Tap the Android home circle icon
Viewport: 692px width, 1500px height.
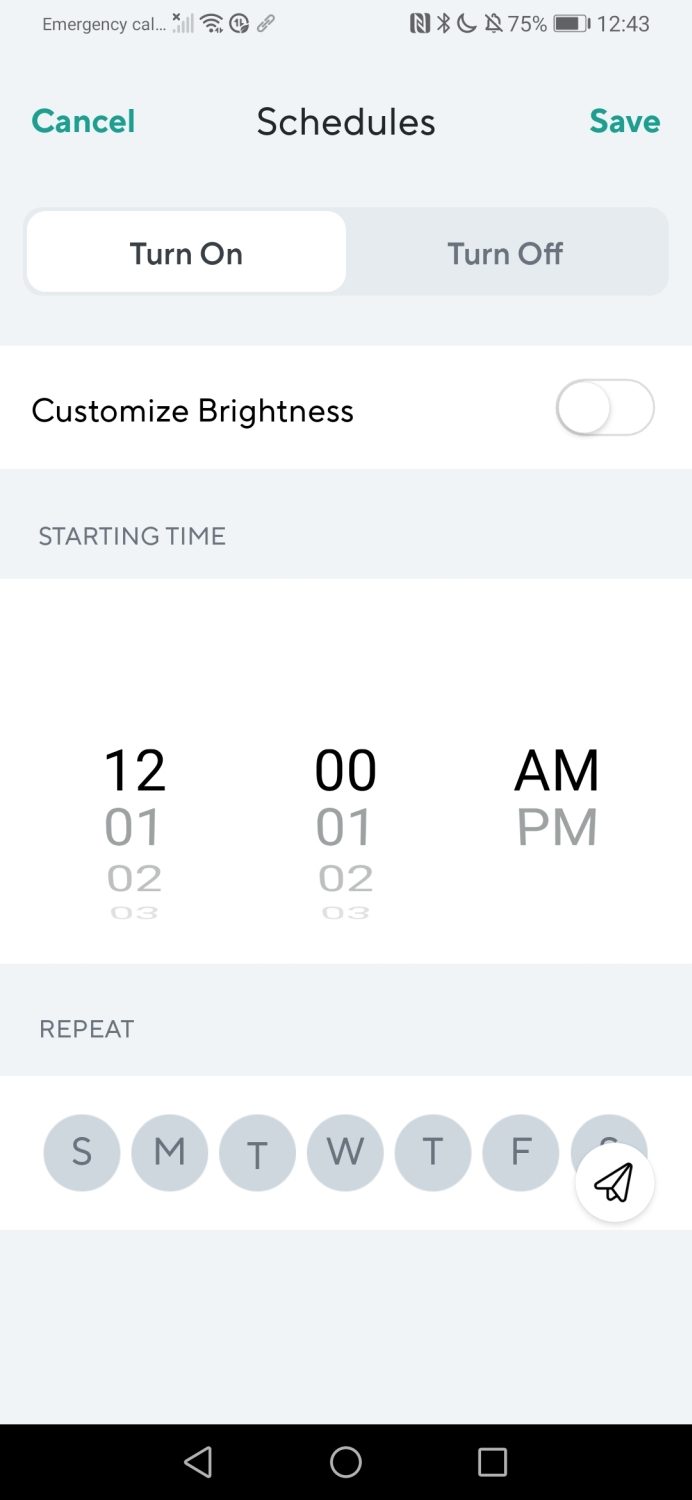tap(346, 1462)
